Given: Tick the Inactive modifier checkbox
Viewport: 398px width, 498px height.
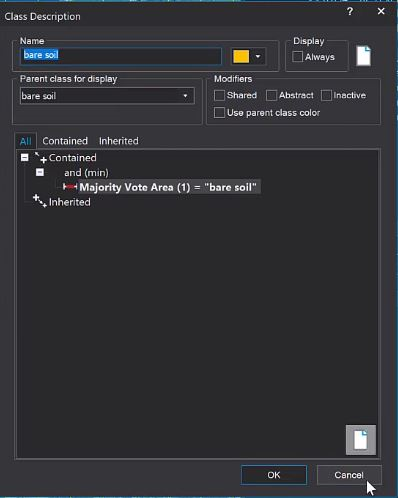Looking at the screenshot, I should (326, 95).
